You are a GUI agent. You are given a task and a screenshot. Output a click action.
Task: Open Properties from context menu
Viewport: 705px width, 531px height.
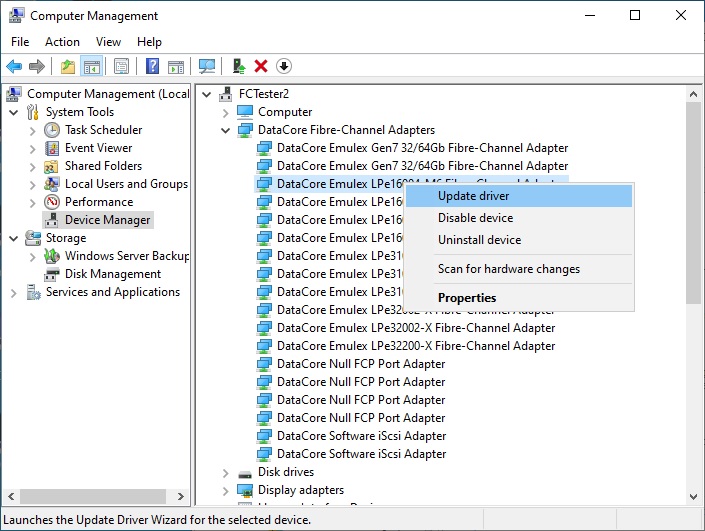point(467,298)
